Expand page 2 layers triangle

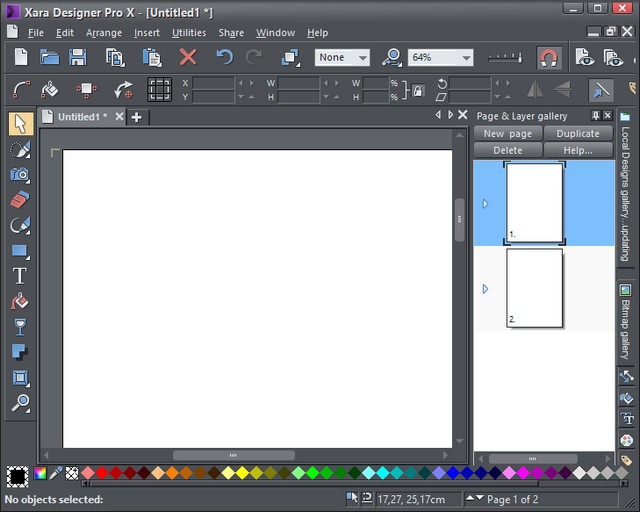pos(485,289)
